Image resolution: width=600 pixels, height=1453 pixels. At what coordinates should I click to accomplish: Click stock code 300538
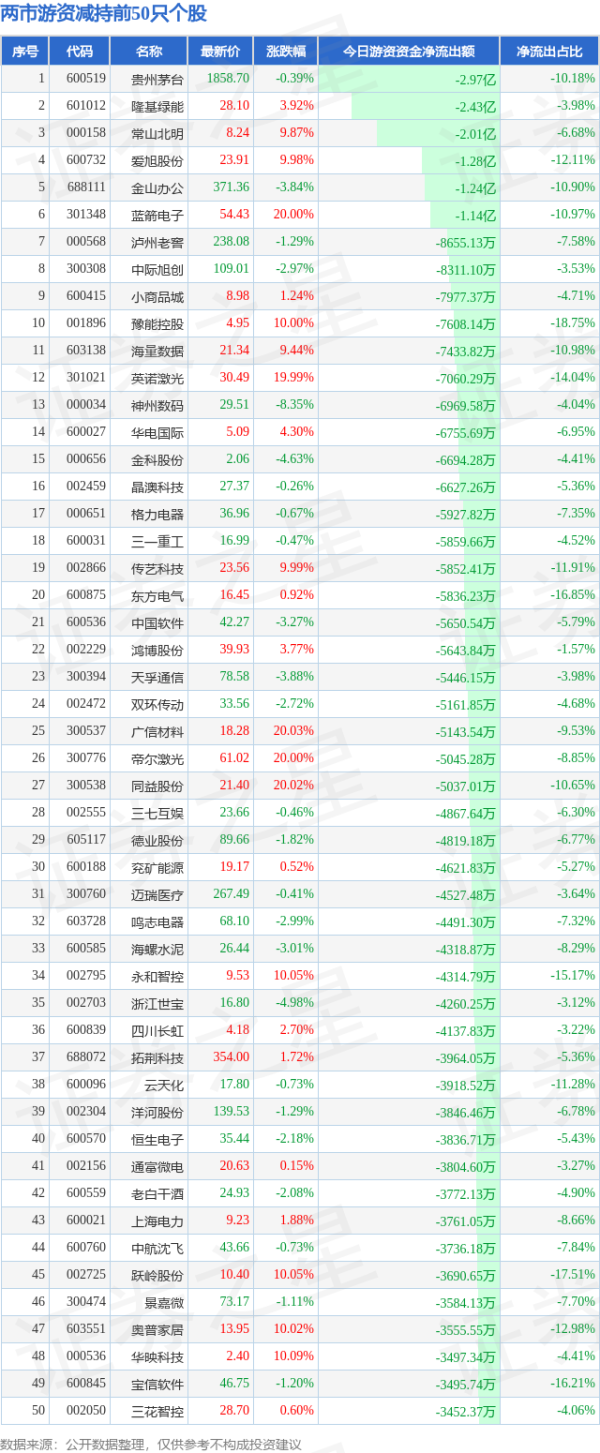(86, 785)
